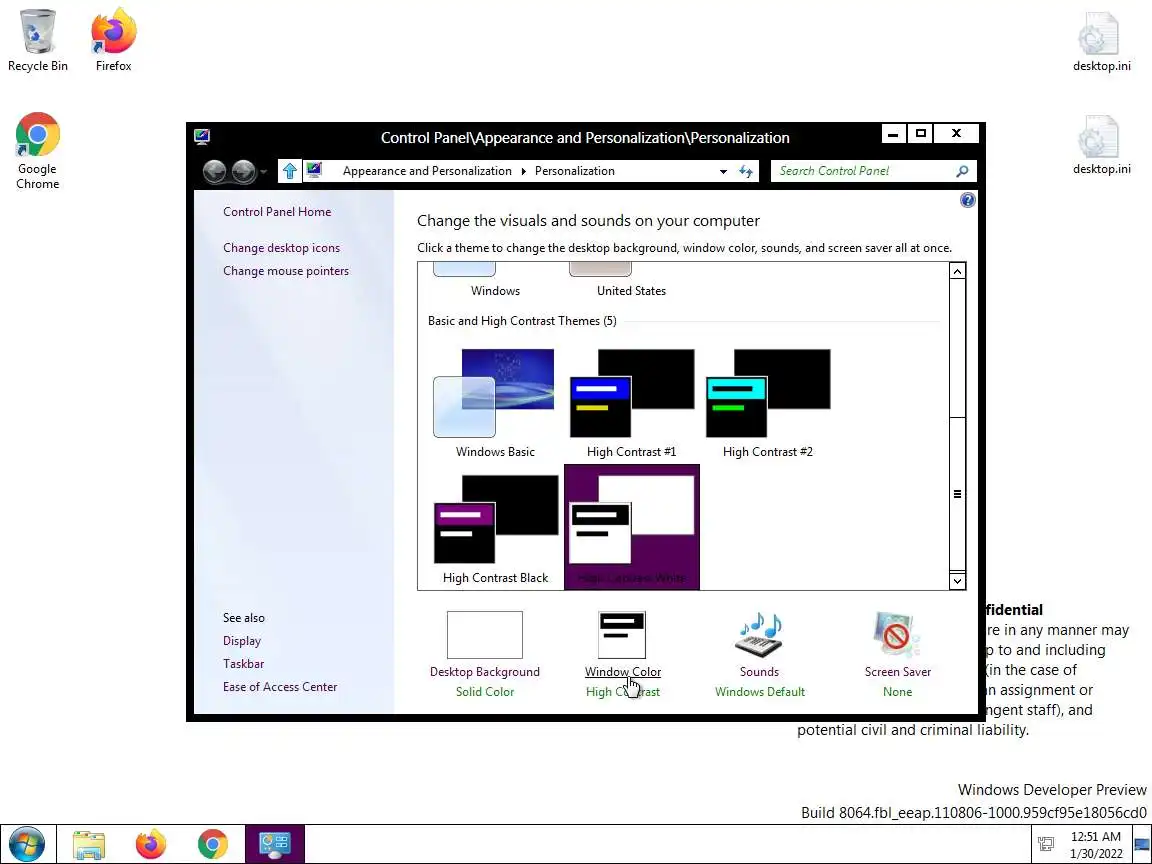1152x864 pixels.
Task: Open recent pages dropdown beside Forward button
Action: pos(263,173)
